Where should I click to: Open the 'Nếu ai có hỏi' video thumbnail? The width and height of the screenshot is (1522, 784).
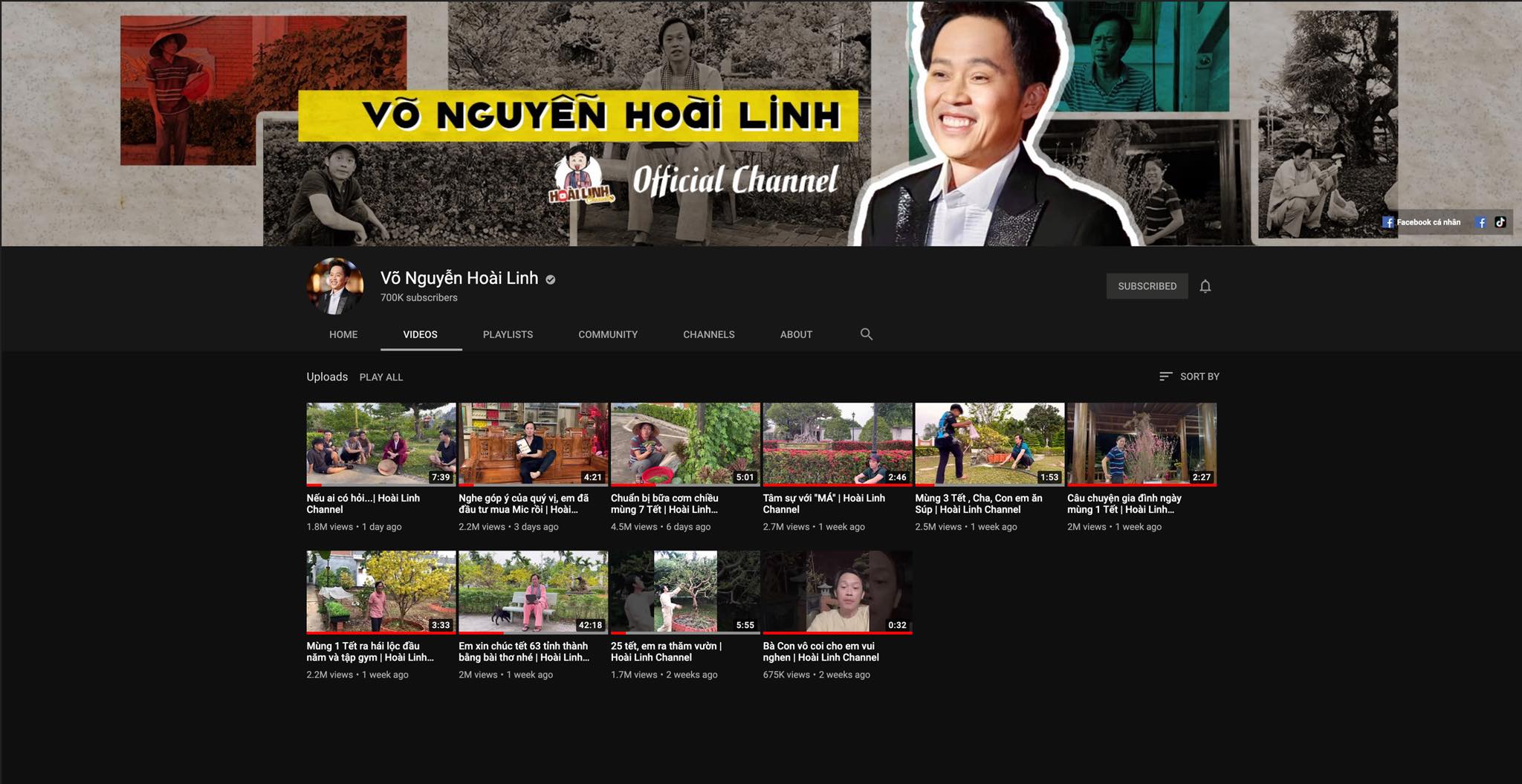(x=381, y=444)
